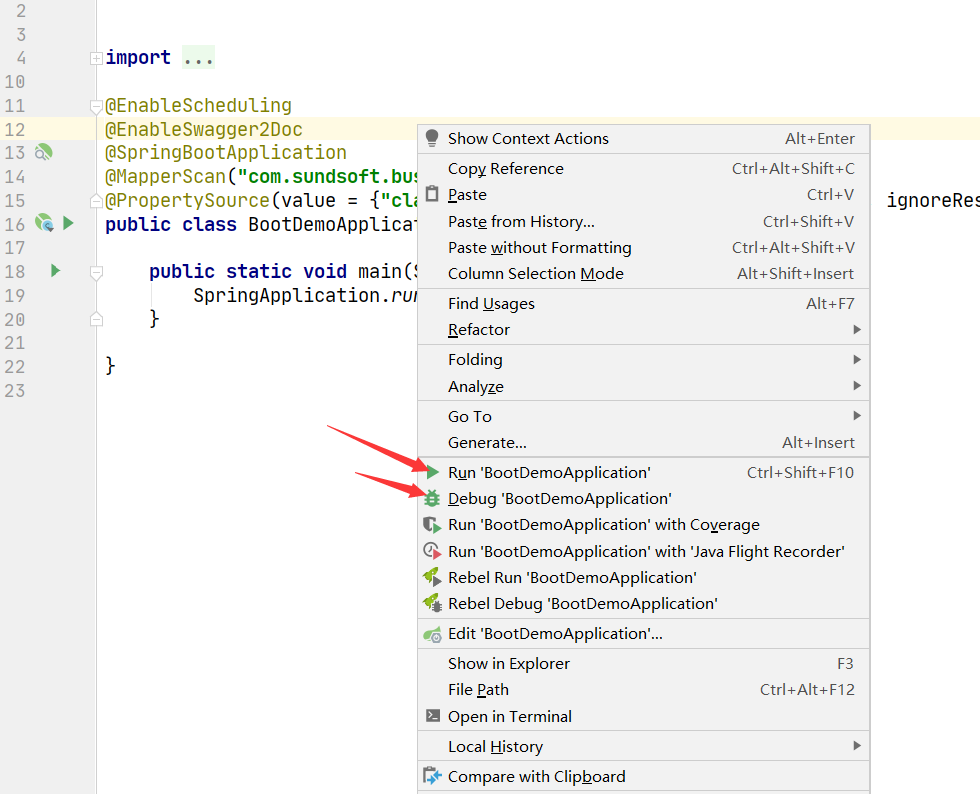The height and width of the screenshot is (794, 980).
Task: Collapse the main method fold on line 18
Action: click(x=96, y=273)
